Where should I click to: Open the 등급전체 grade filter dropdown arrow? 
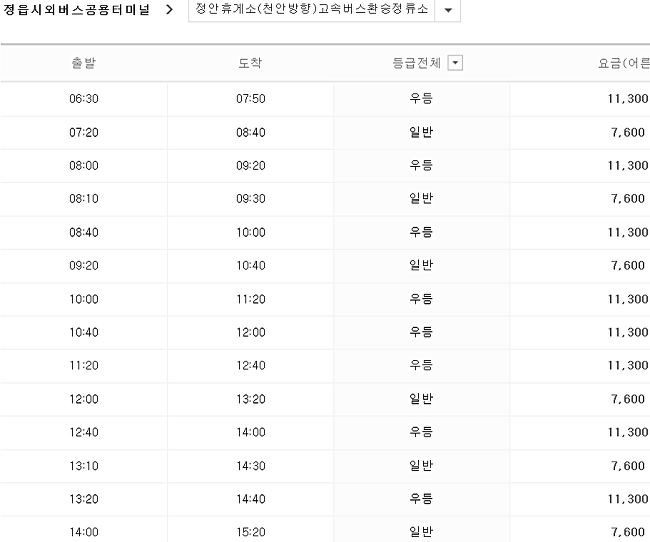(x=455, y=63)
